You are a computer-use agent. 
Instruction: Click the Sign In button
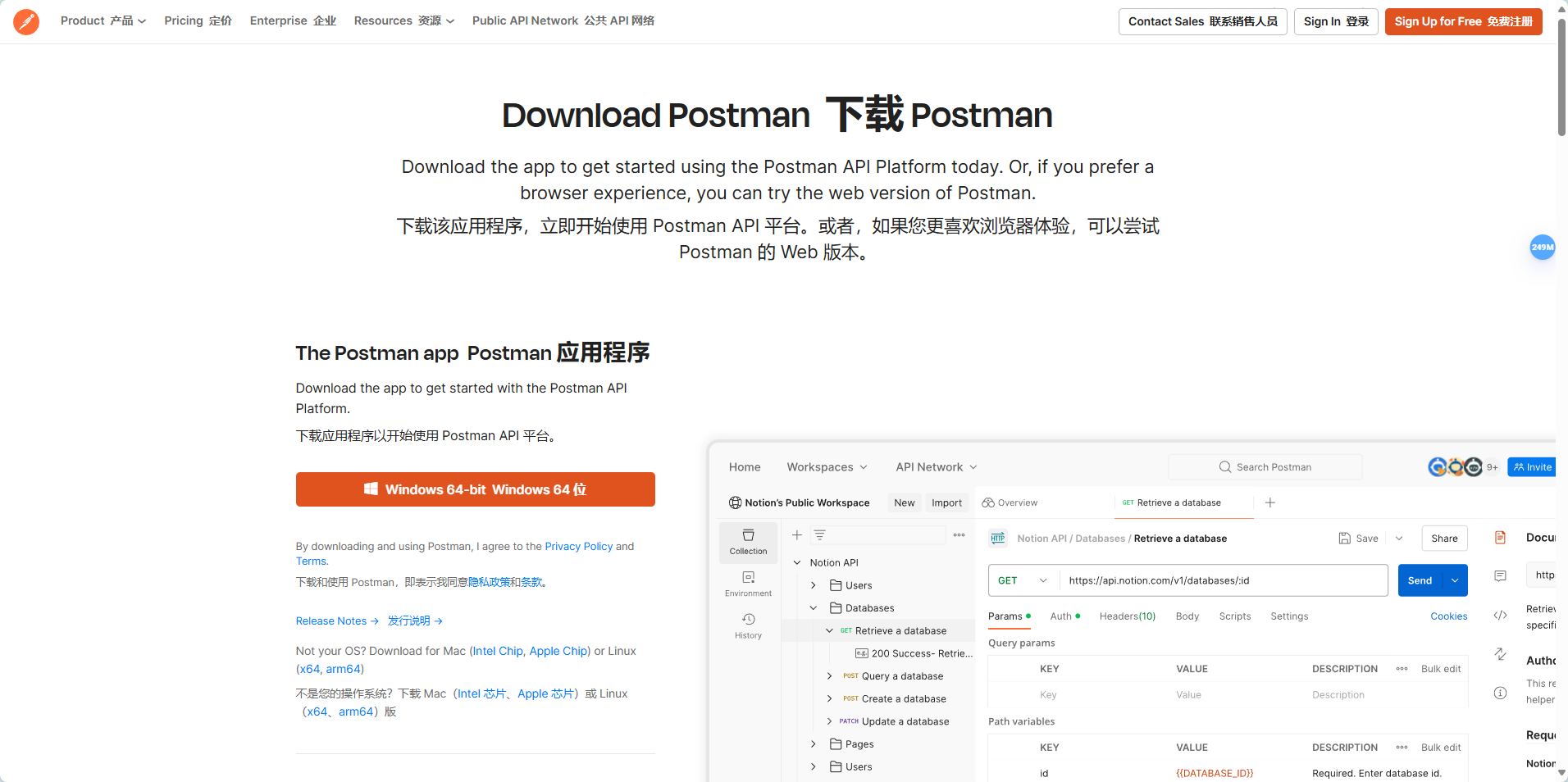pos(1336,21)
